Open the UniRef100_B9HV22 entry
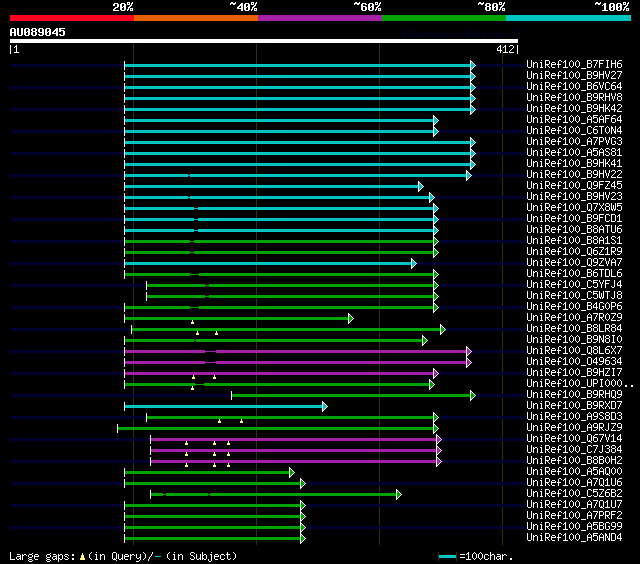The image size is (640, 564). (574, 175)
